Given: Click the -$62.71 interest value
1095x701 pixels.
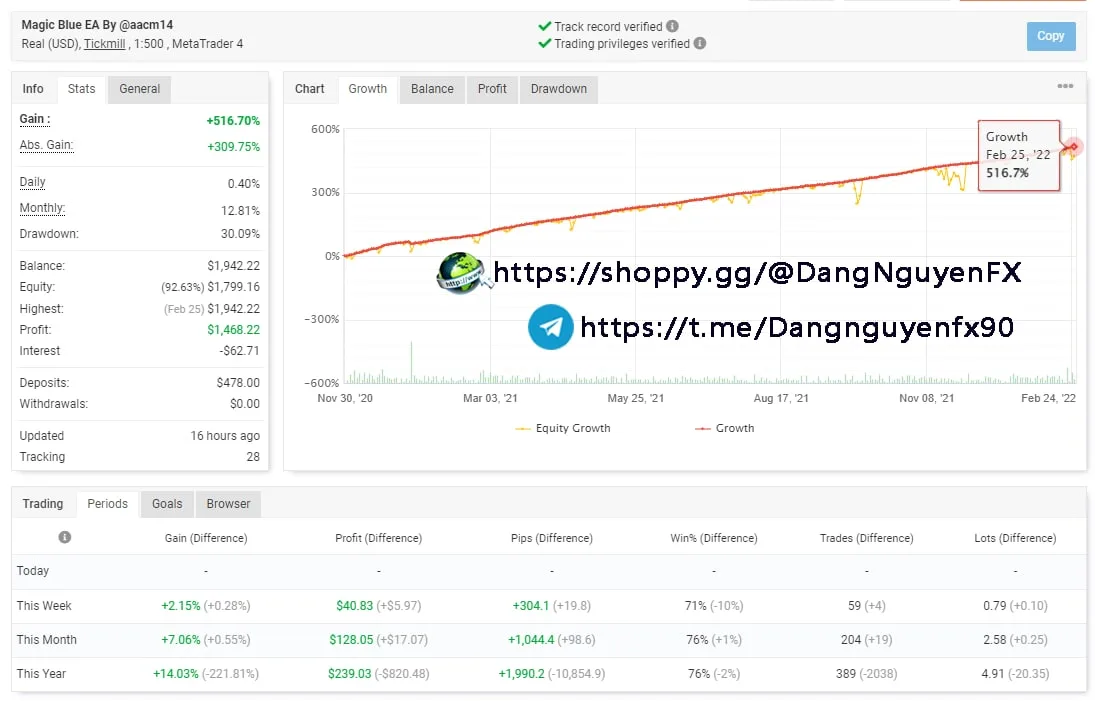Looking at the screenshot, I should tap(240, 350).
